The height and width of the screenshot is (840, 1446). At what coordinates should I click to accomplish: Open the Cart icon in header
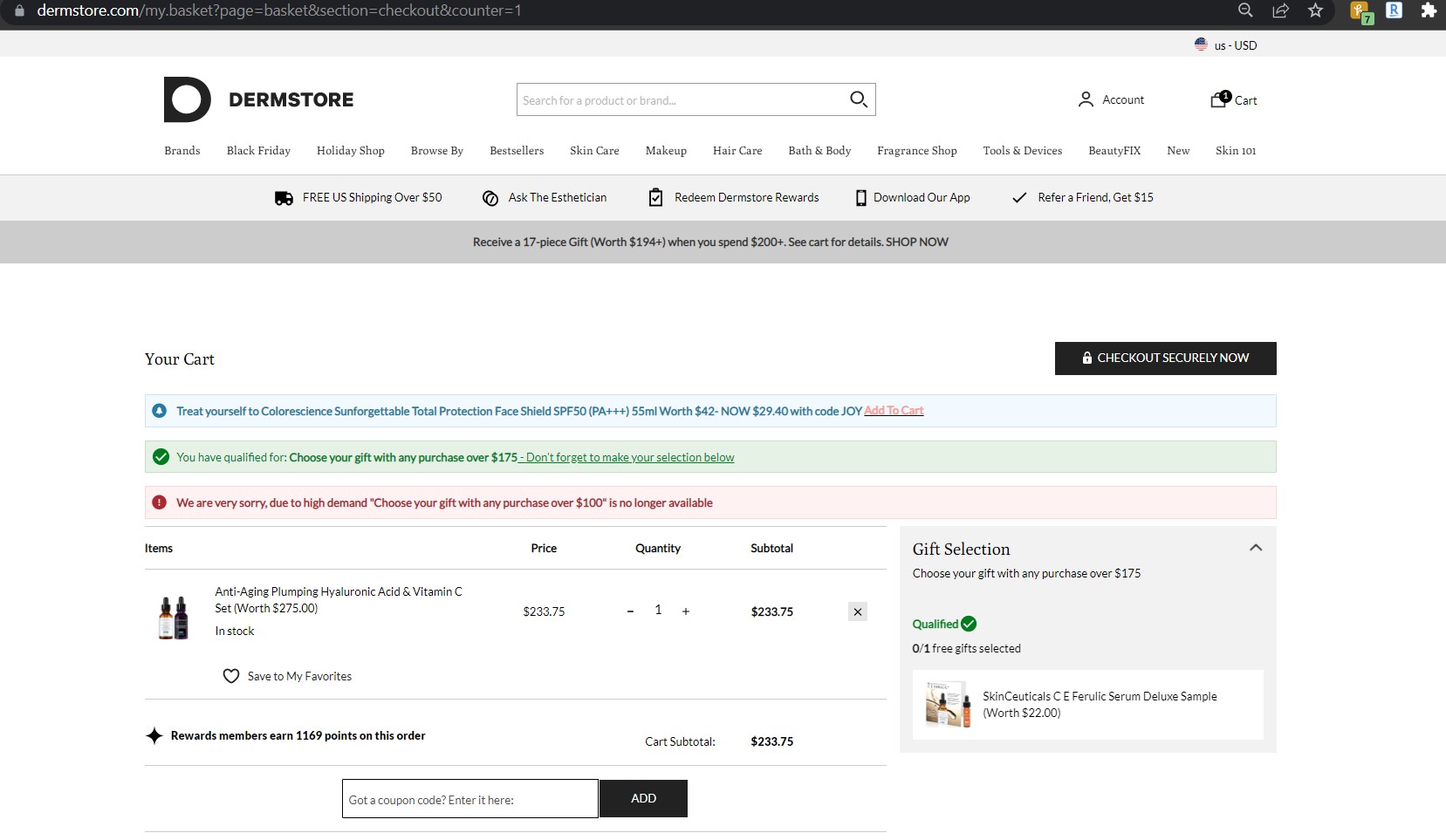[1217, 99]
